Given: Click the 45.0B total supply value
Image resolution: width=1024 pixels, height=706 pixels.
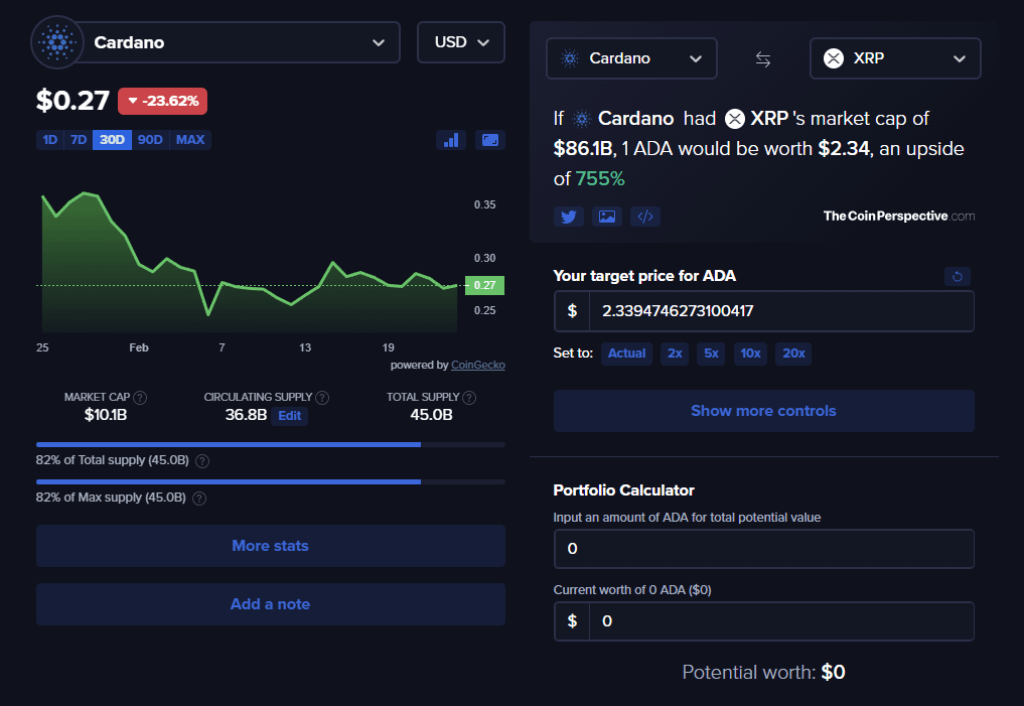Looking at the screenshot, I should pyautogui.click(x=431, y=415).
